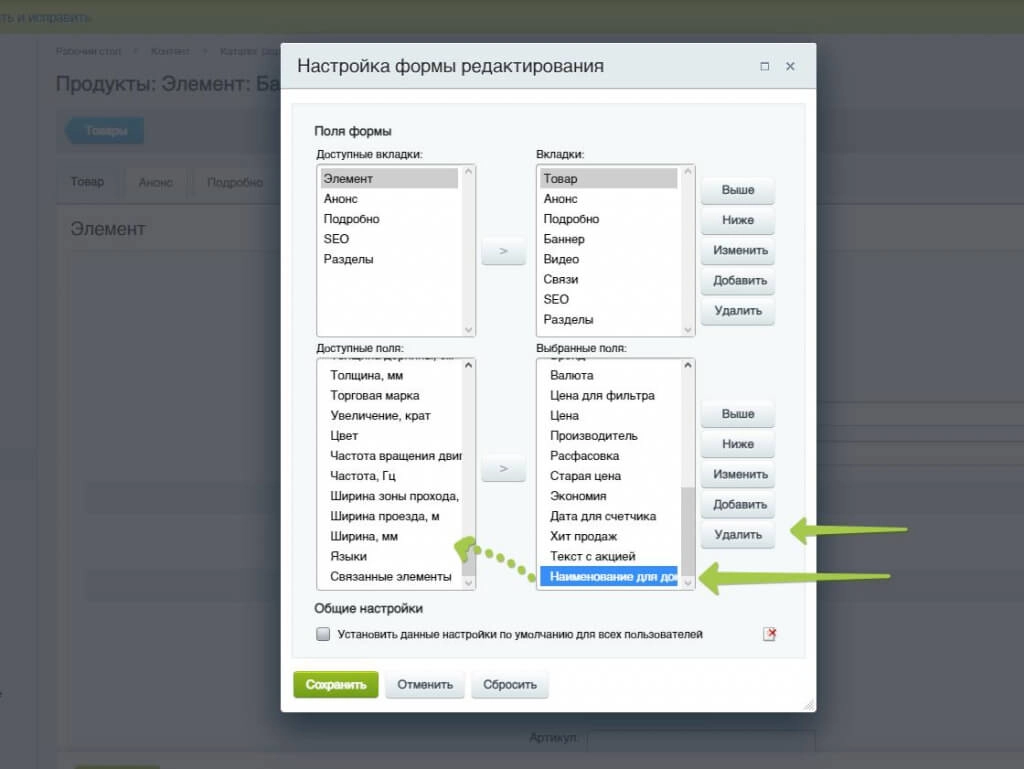Close the form settings dialog
The image size is (1024, 769).
coord(790,67)
